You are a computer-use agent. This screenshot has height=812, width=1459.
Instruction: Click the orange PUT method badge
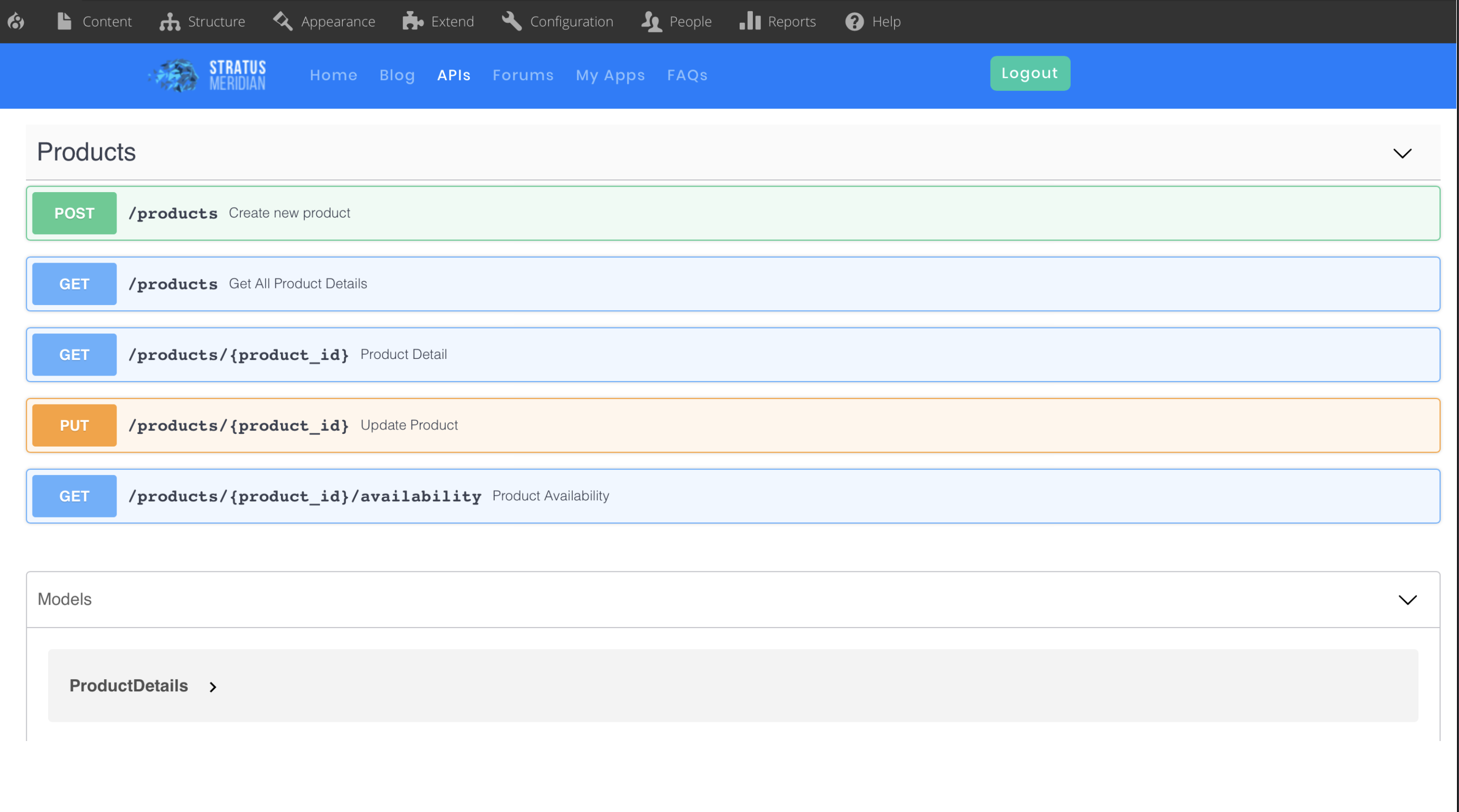pyautogui.click(x=74, y=425)
